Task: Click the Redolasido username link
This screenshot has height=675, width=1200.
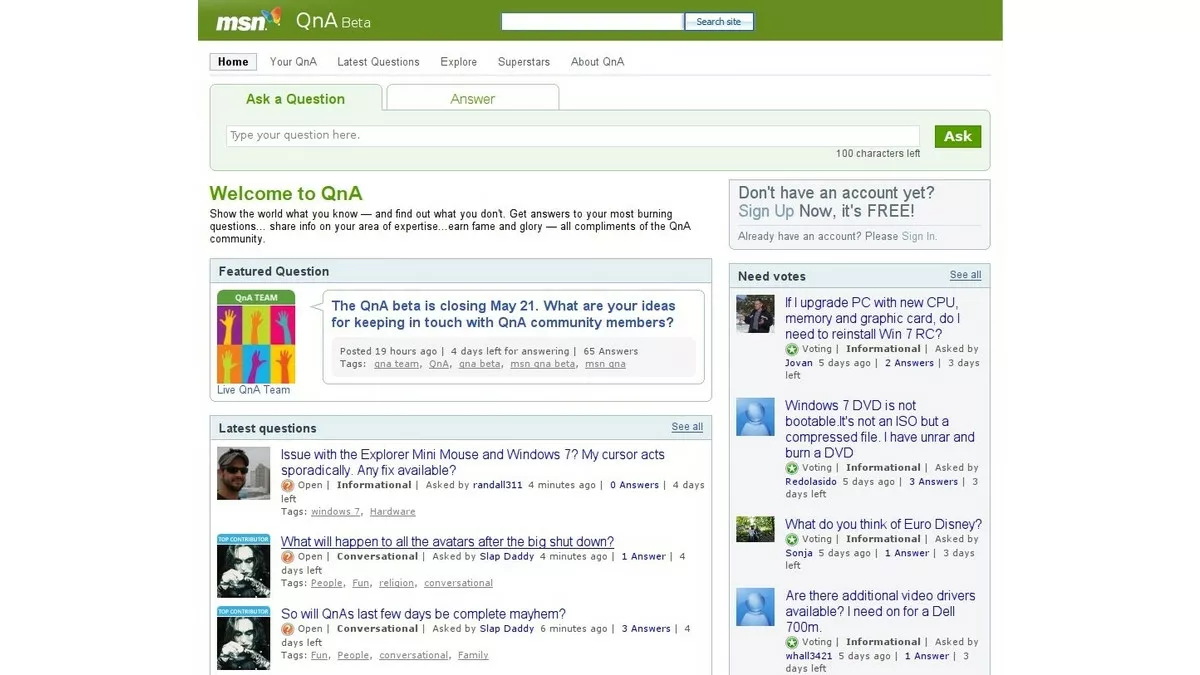Action: 811,482
